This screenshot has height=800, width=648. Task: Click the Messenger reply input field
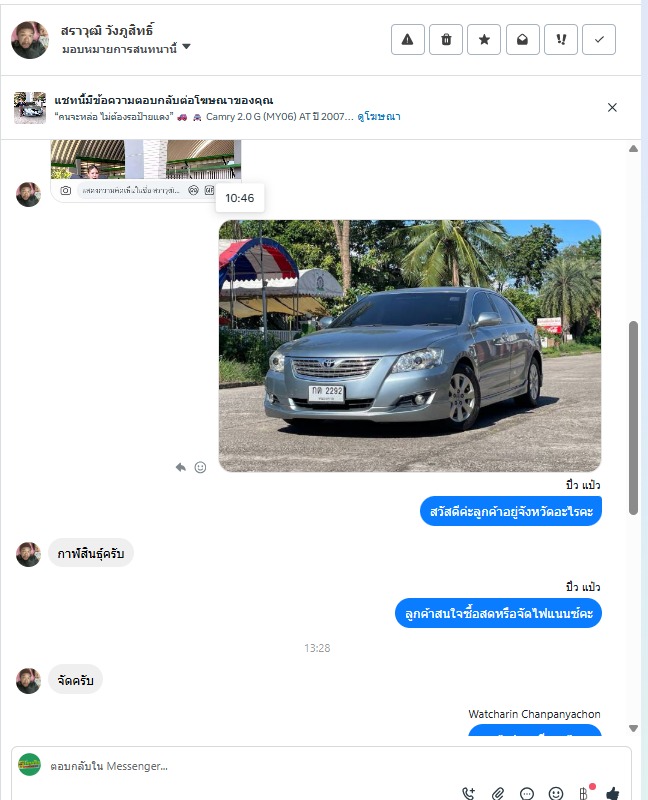pyautogui.click(x=327, y=766)
